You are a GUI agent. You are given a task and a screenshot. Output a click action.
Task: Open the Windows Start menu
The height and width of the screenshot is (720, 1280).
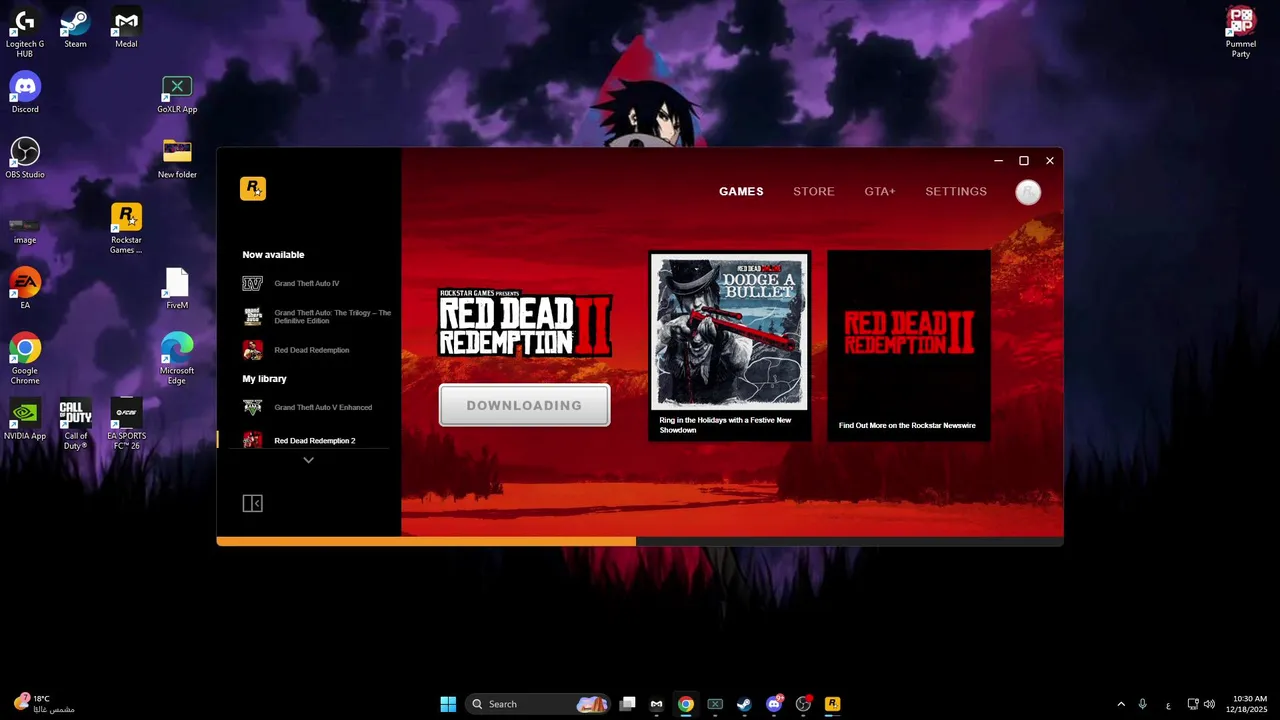[448, 704]
